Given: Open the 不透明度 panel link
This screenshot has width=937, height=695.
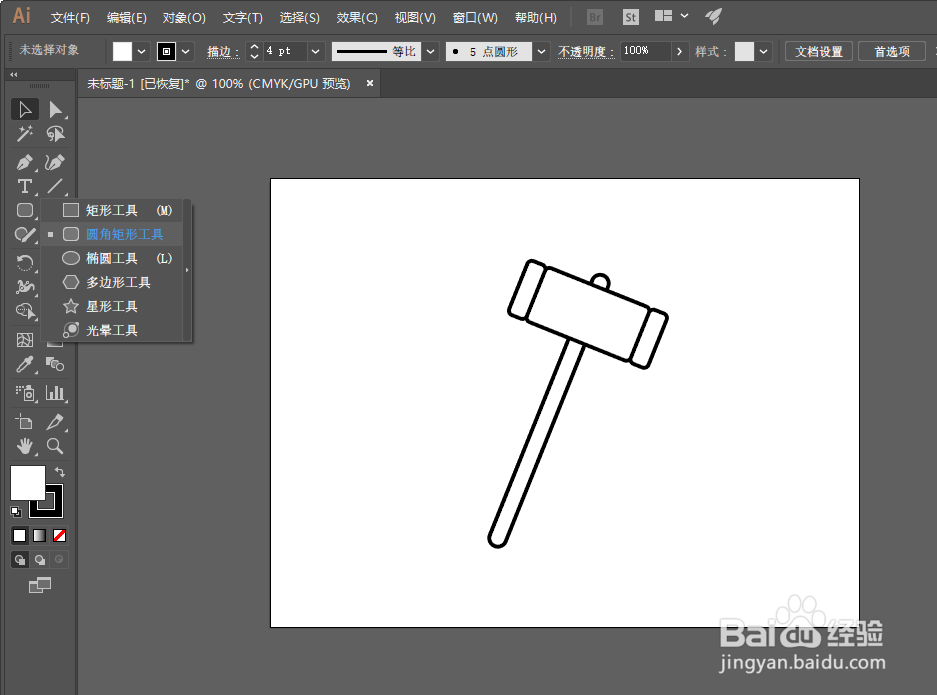Looking at the screenshot, I should (x=586, y=52).
